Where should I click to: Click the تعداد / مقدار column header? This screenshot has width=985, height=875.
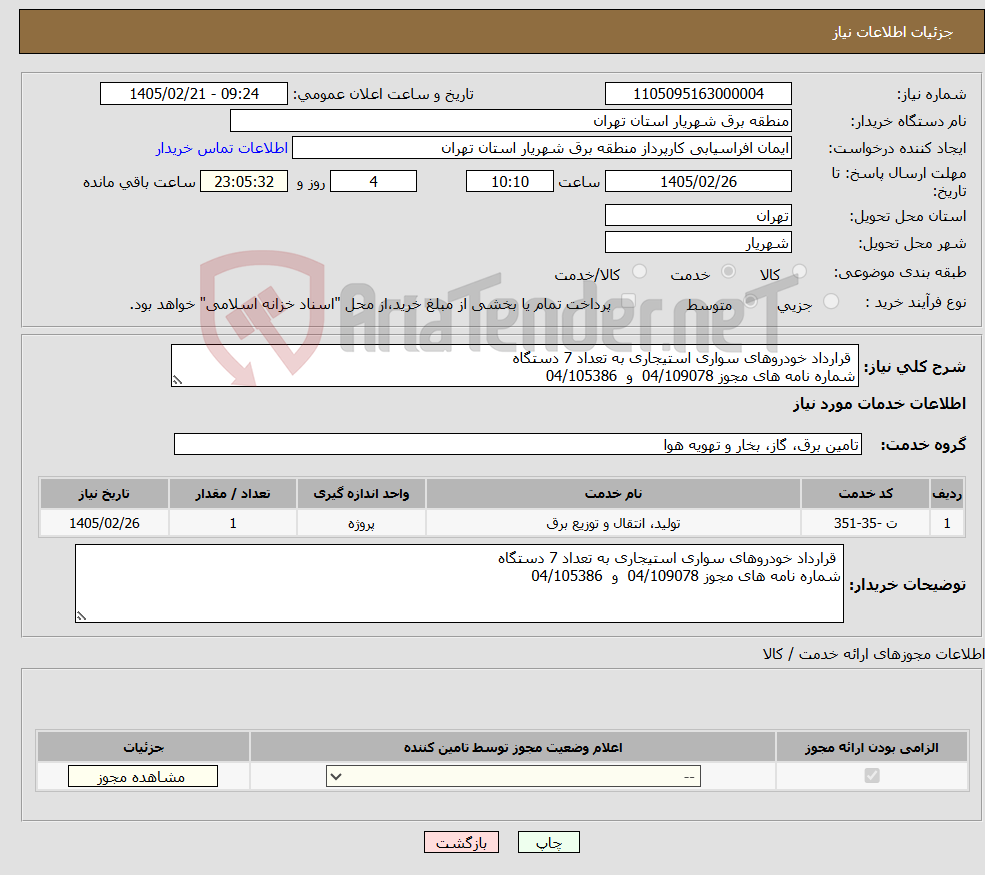tap(232, 494)
